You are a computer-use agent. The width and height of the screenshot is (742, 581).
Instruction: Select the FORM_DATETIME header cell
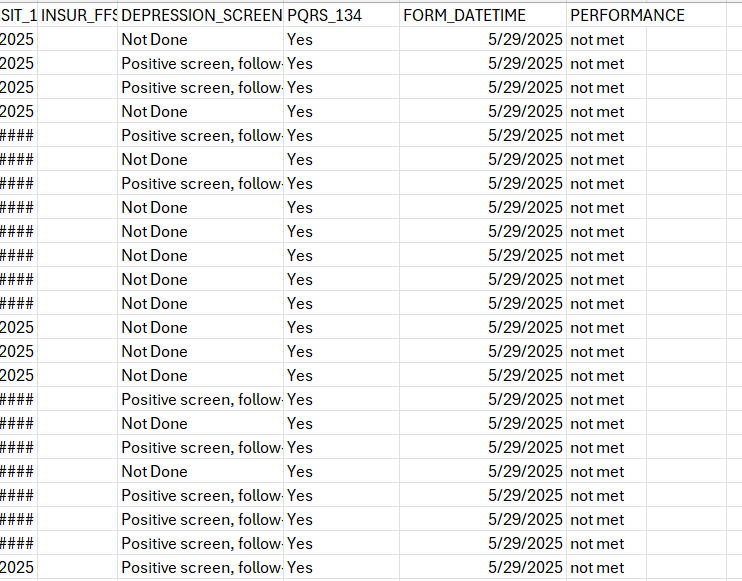[483, 16]
